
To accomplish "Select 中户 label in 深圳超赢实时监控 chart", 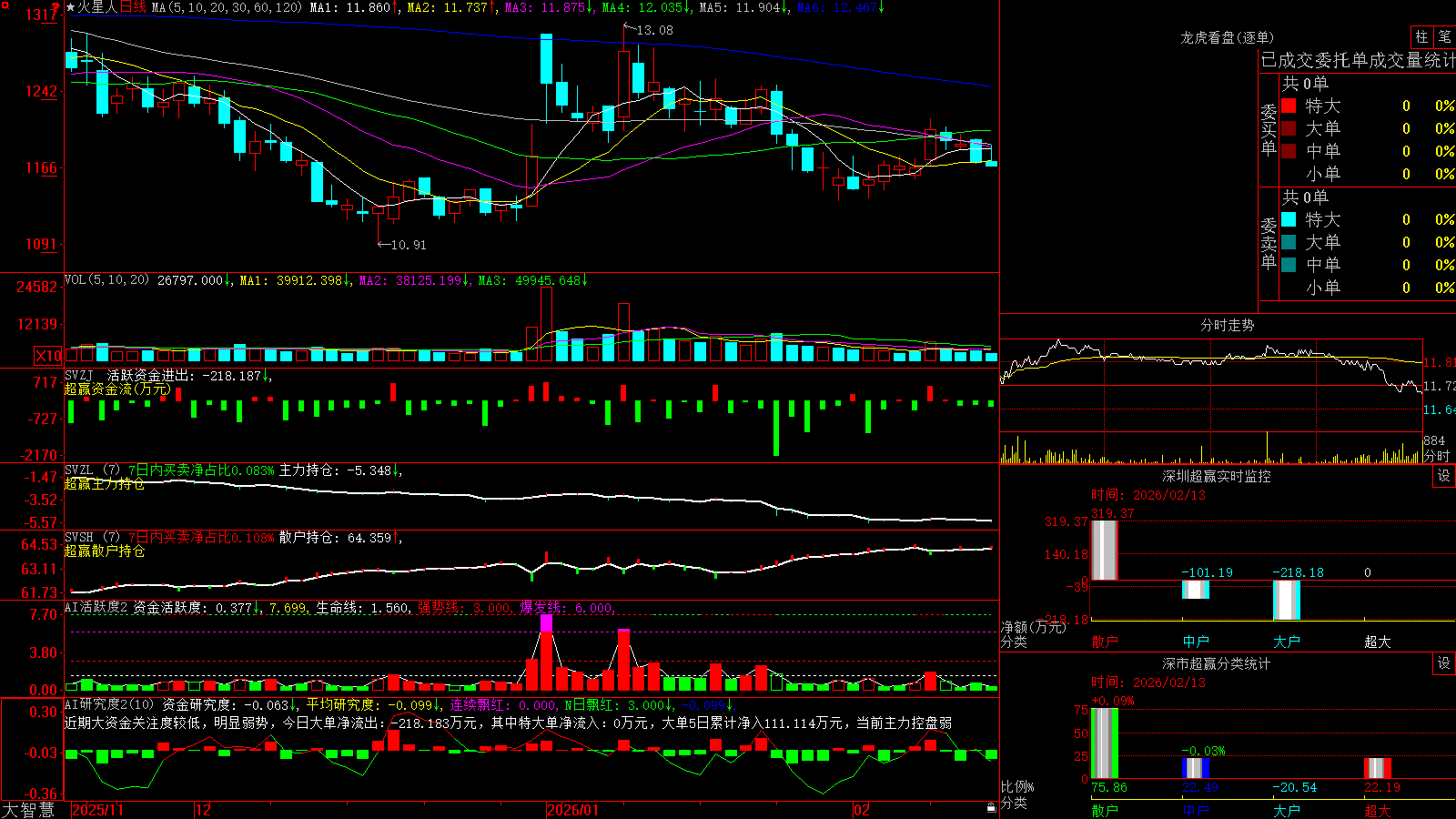I will tap(1196, 642).
